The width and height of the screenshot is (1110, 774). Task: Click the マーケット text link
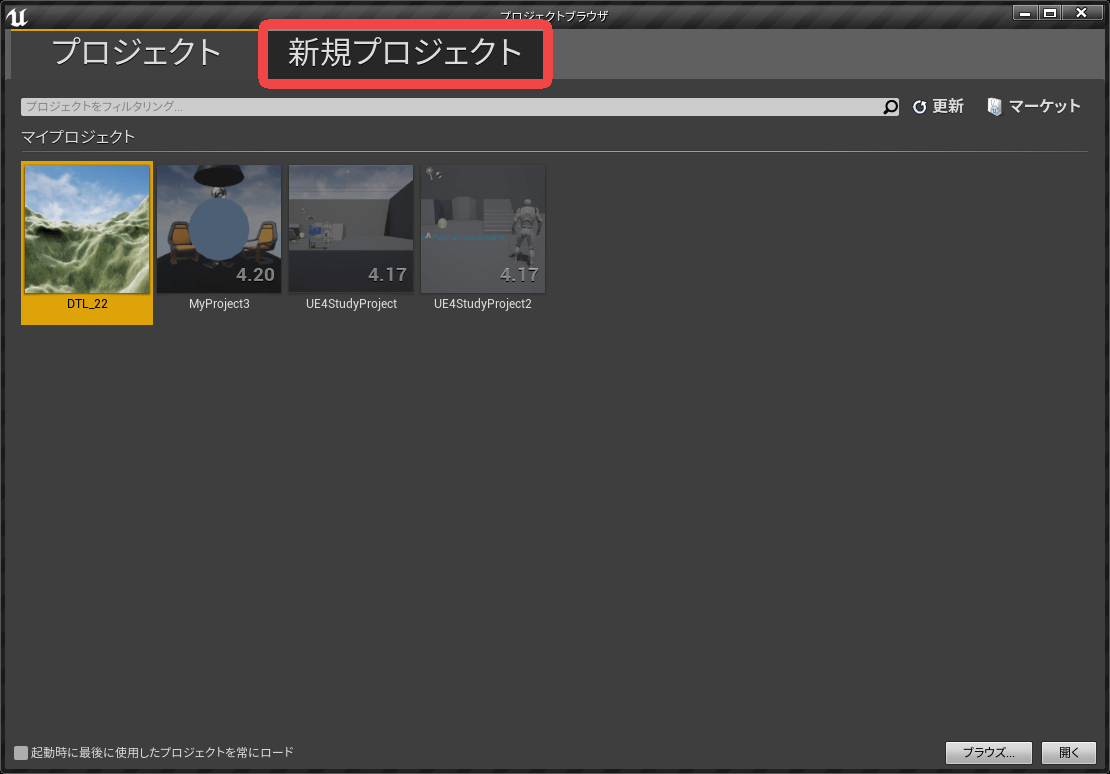(1044, 107)
